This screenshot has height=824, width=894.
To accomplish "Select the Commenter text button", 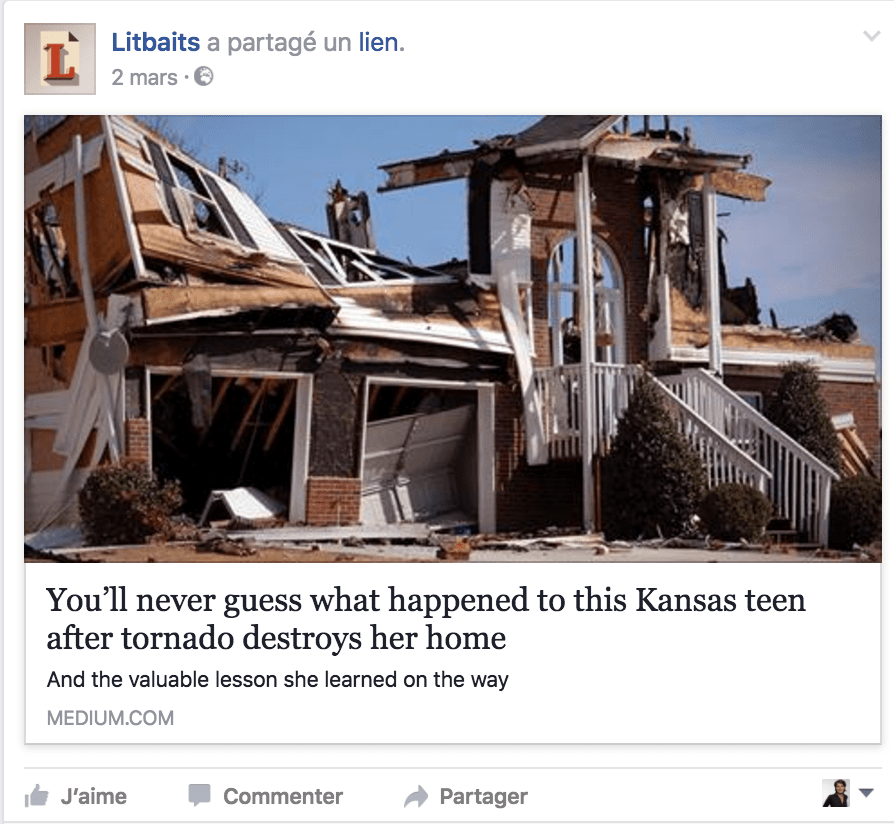I will (283, 796).
